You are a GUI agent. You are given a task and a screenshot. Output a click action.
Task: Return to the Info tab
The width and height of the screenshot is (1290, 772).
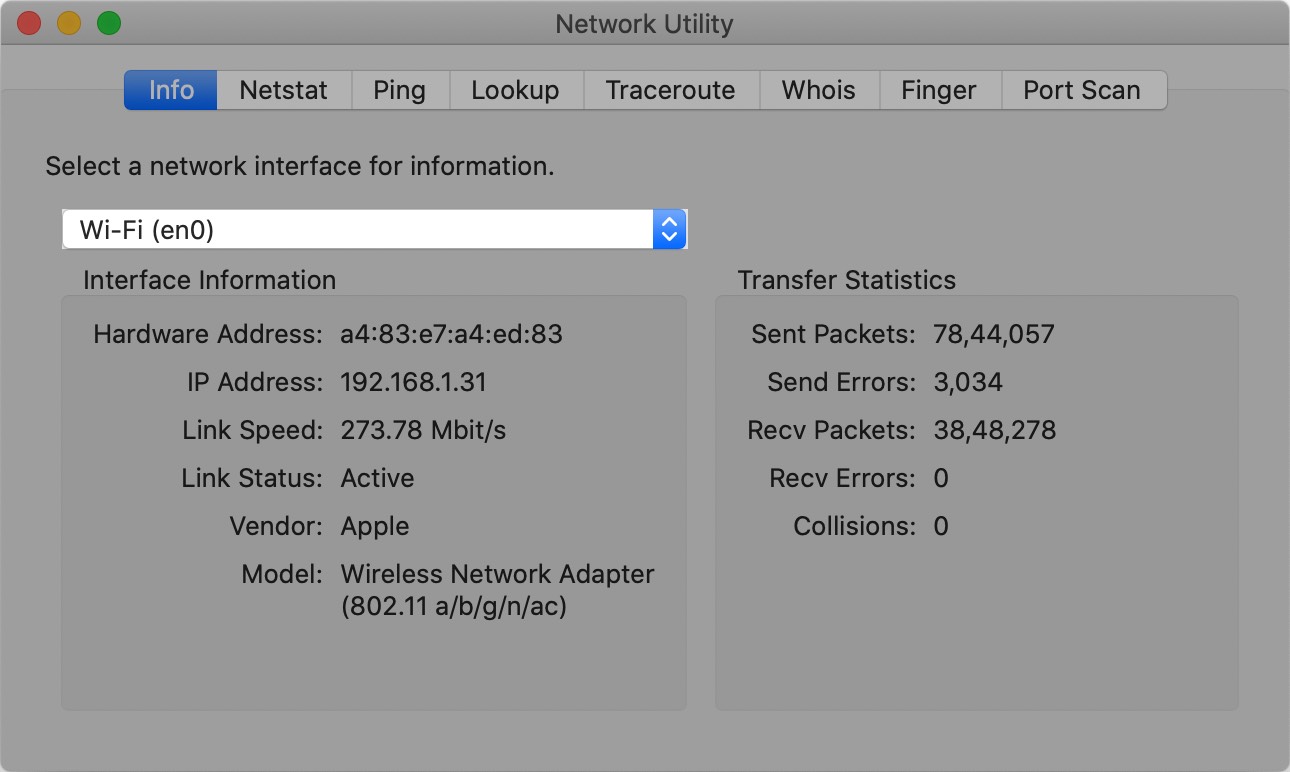[169, 90]
